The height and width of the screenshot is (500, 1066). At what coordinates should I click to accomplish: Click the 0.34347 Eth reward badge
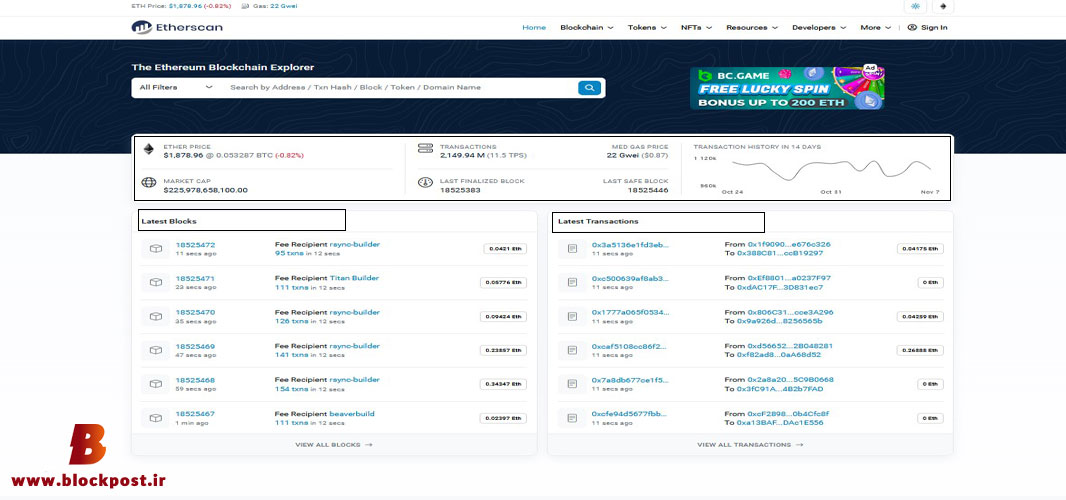[503, 384]
